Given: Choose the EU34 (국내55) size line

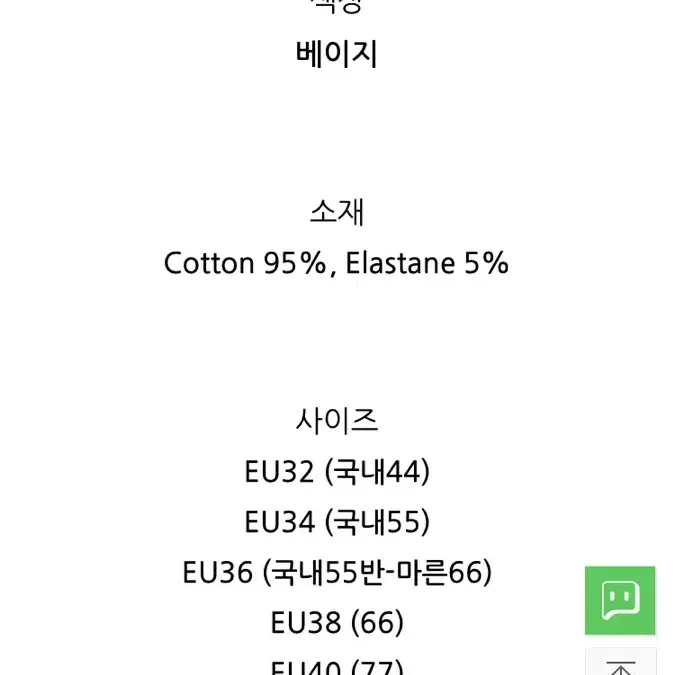Looking at the screenshot, I should (337, 522).
